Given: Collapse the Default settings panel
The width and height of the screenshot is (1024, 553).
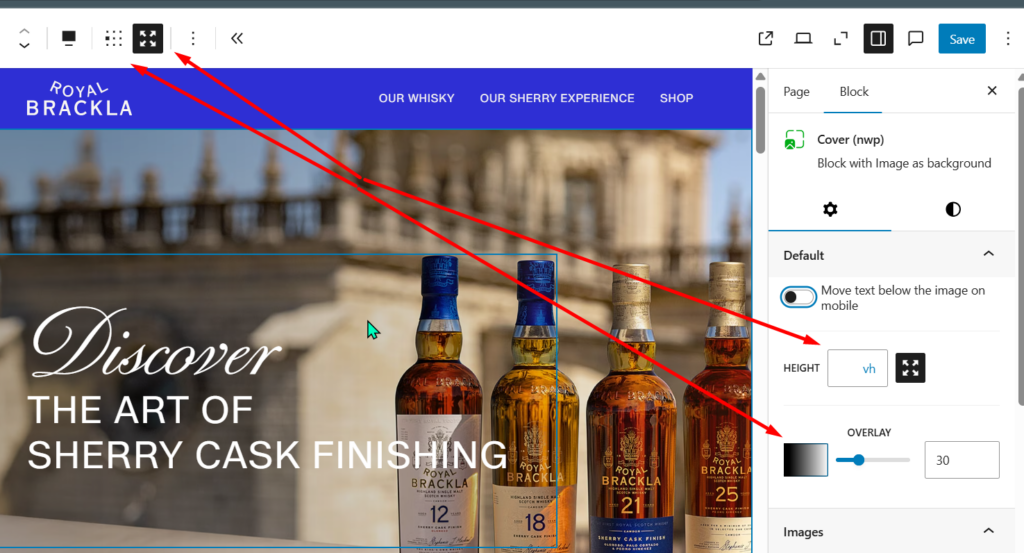Looking at the screenshot, I should 988,255.
